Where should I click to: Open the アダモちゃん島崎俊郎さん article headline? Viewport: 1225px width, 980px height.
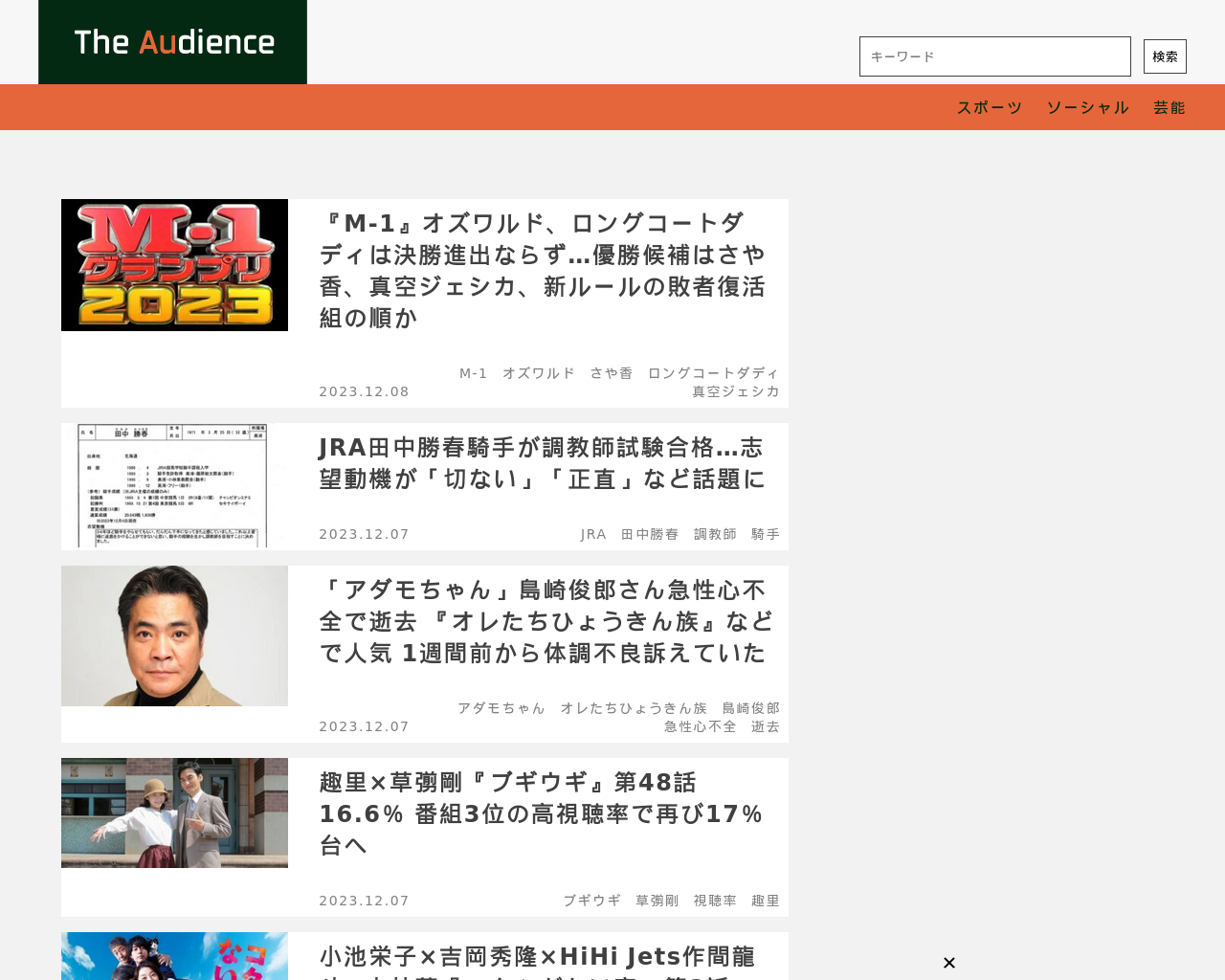pos(546,621)
